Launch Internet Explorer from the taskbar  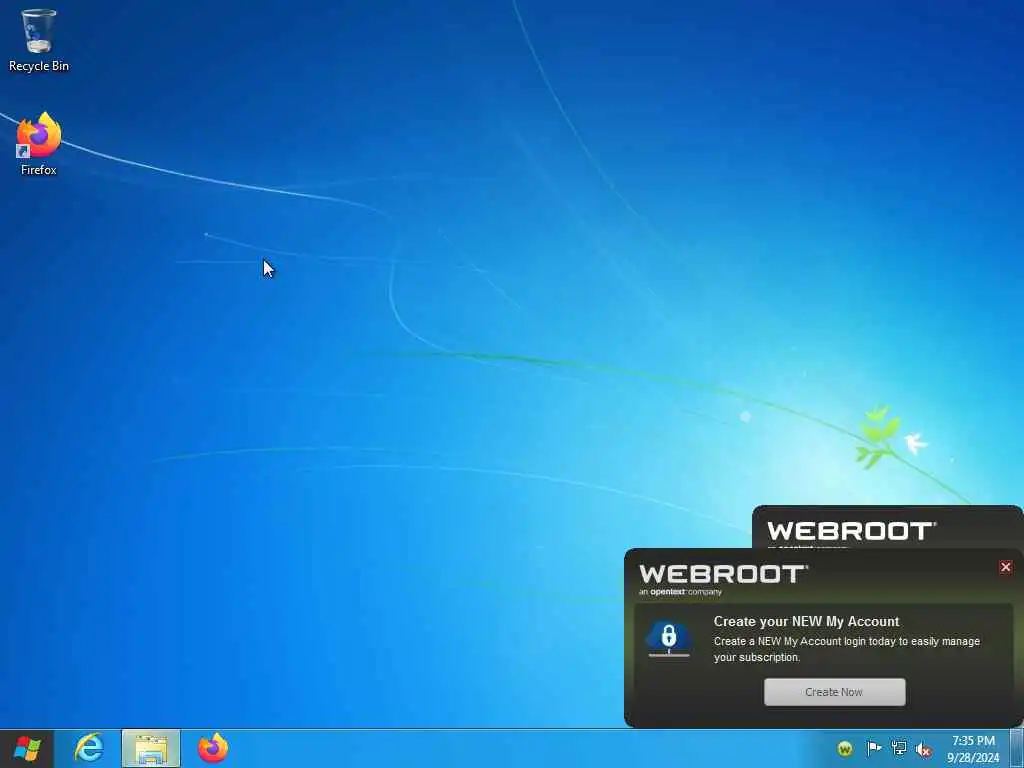tap(88, 748)
